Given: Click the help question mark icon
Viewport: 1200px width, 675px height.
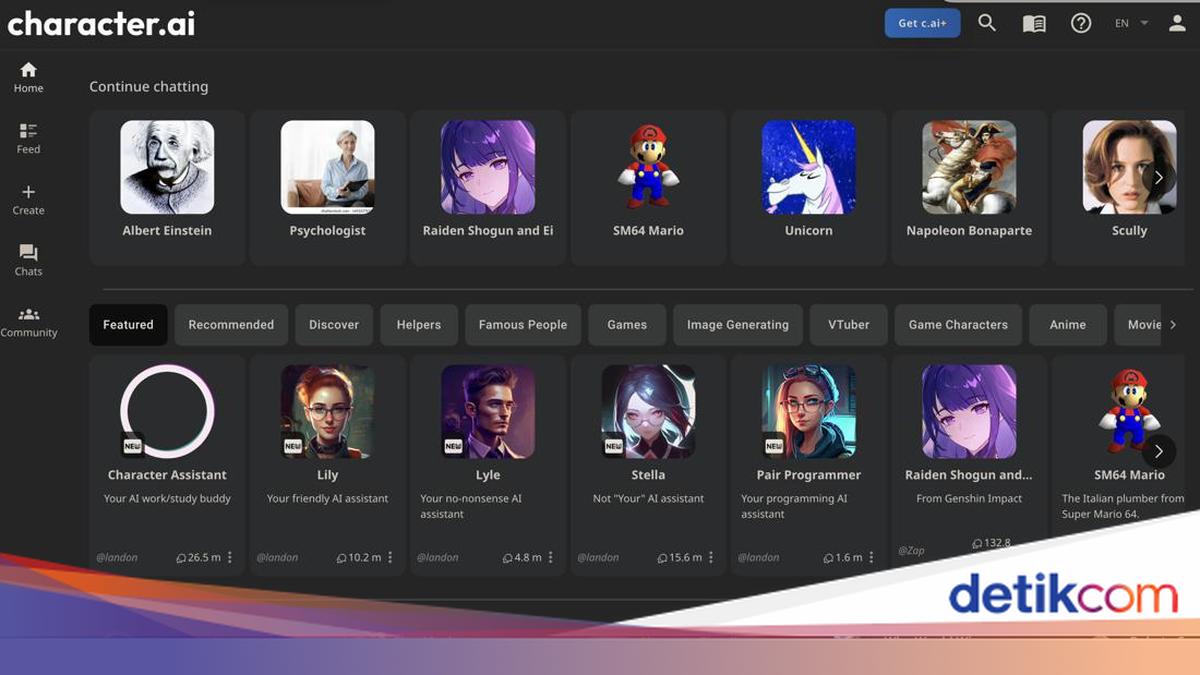Looking at the screenshot, I should coord(1081,22).
